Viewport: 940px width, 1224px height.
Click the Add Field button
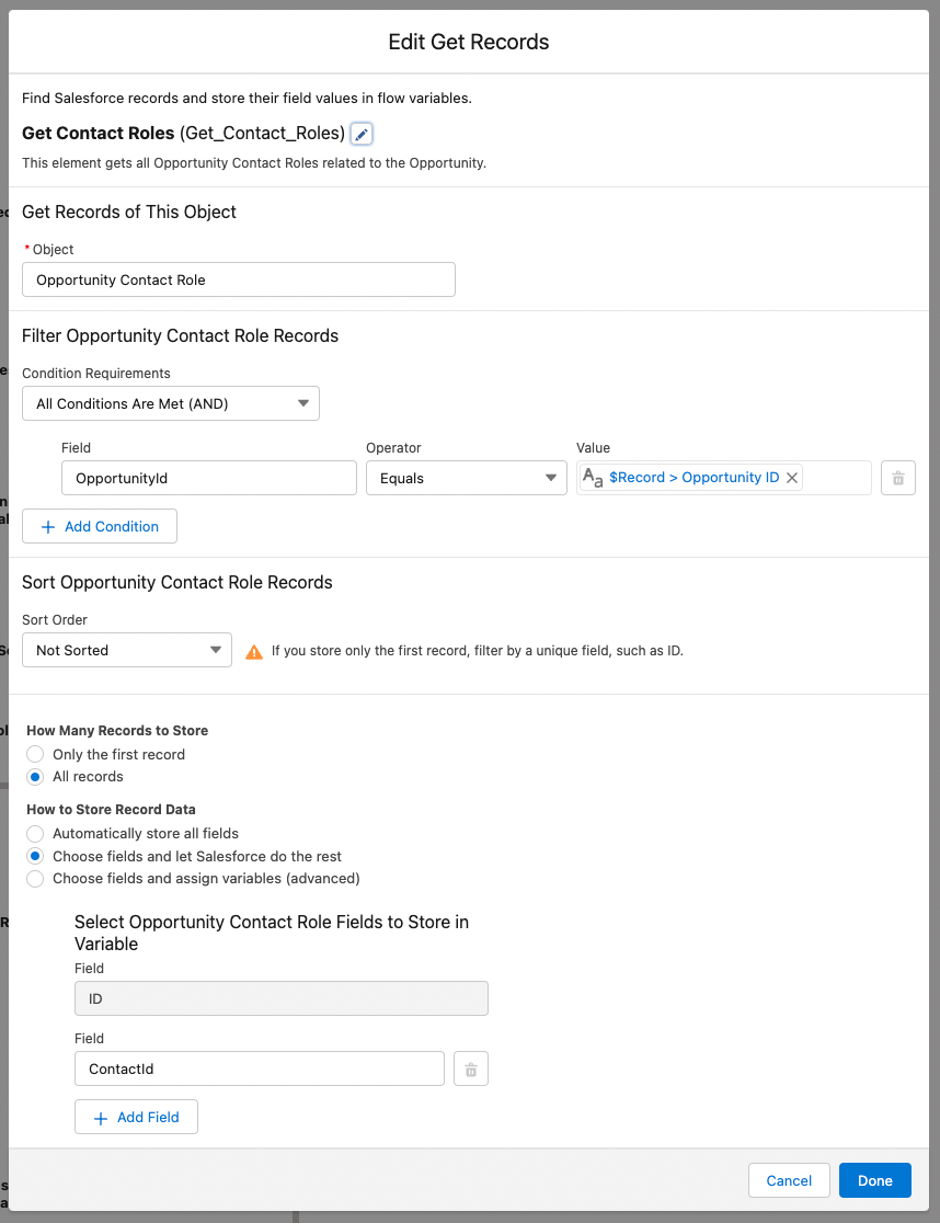[136, 1116]
